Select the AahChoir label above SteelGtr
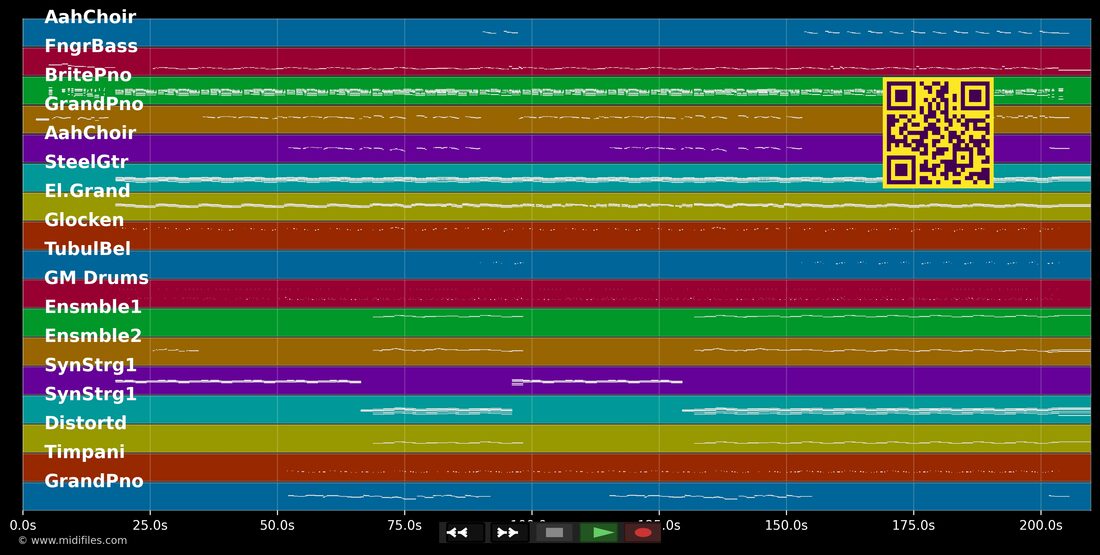Screen dimensions: 1100x555 click(90, 133)
